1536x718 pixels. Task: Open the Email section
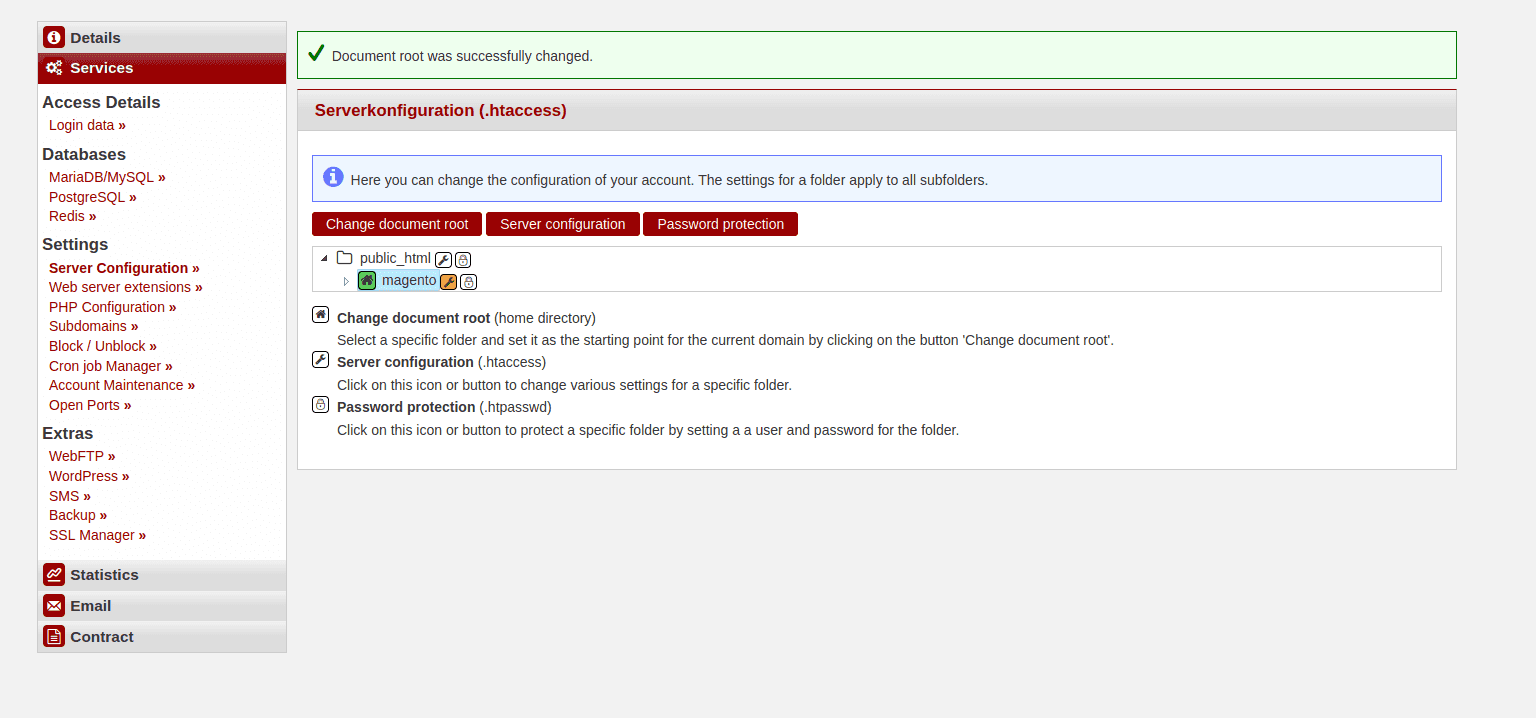90,605
